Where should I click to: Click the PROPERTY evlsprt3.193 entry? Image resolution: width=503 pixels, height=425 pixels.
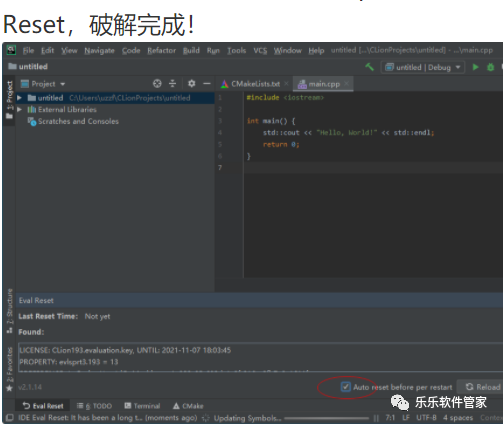coord(69,362)
